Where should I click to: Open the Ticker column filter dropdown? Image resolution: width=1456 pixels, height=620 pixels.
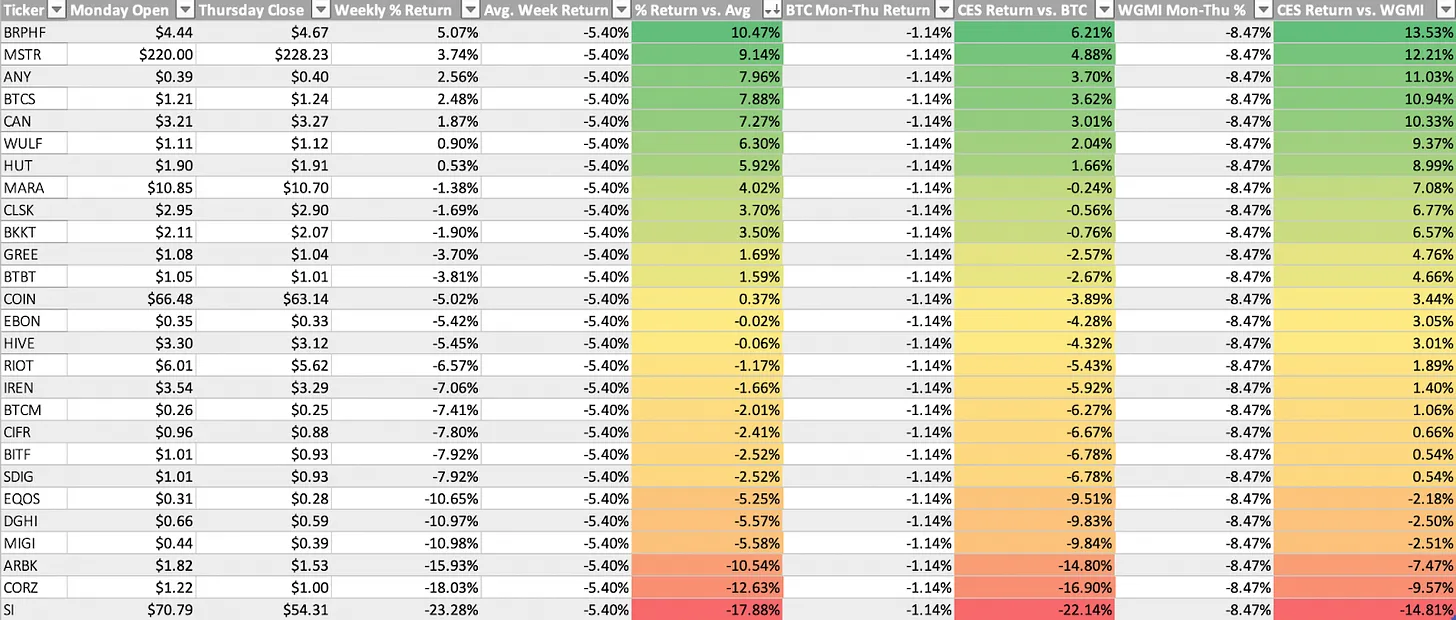[x=56, y=10]
